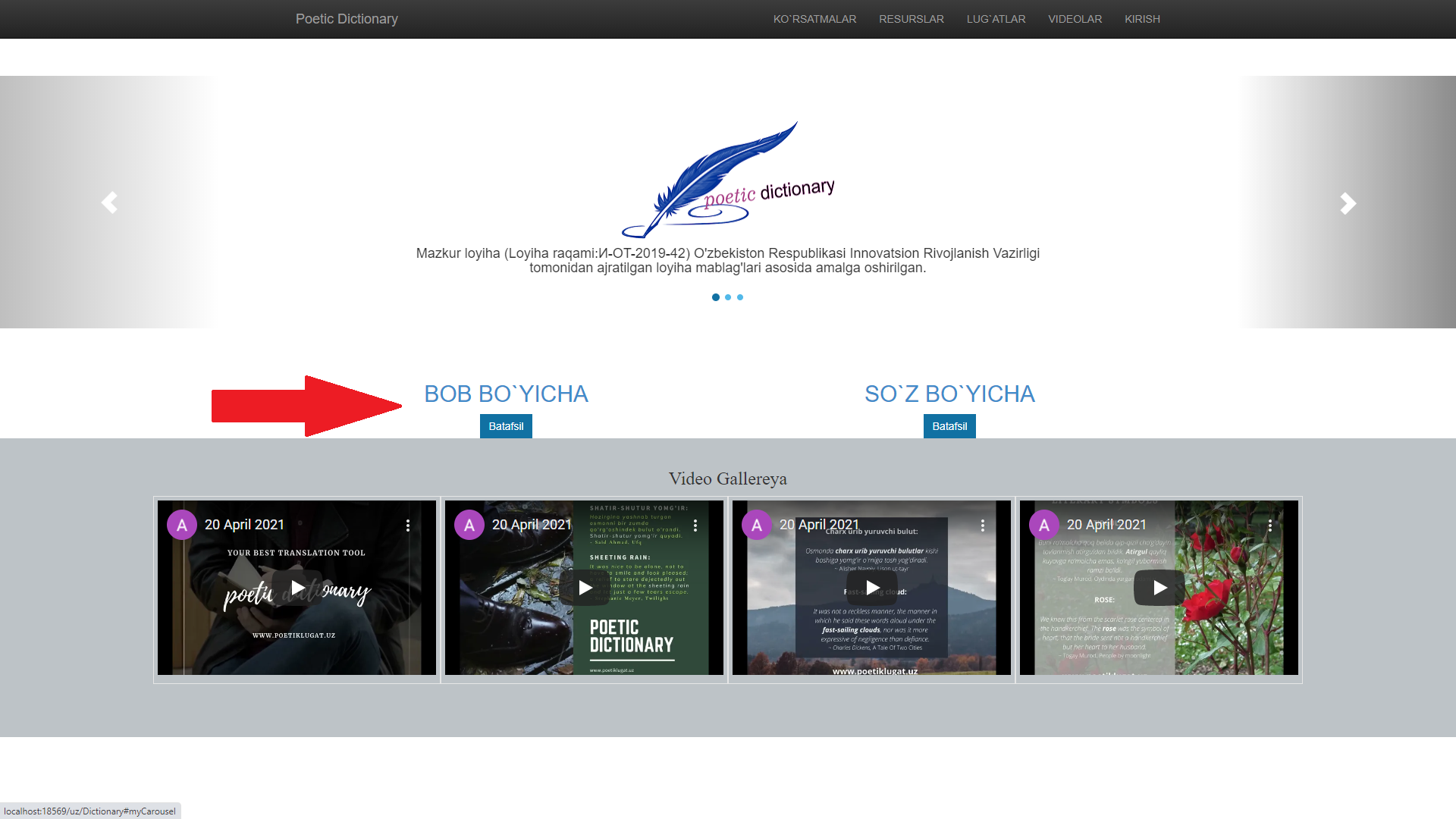Select the third carousel indicator dot
This screenshot has height=819, width=1456.
(740, 297)
